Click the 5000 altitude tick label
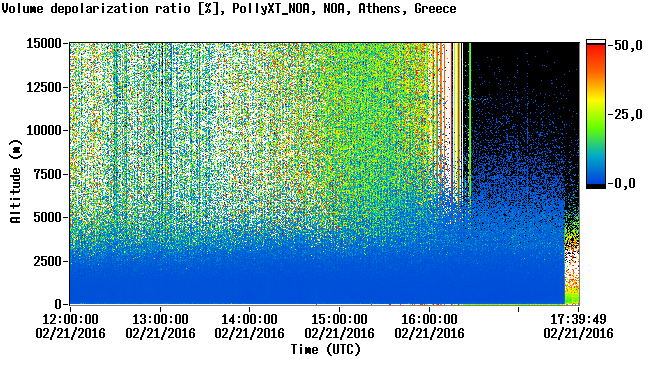Screen dimensions: 665x389 coord(47,218)
